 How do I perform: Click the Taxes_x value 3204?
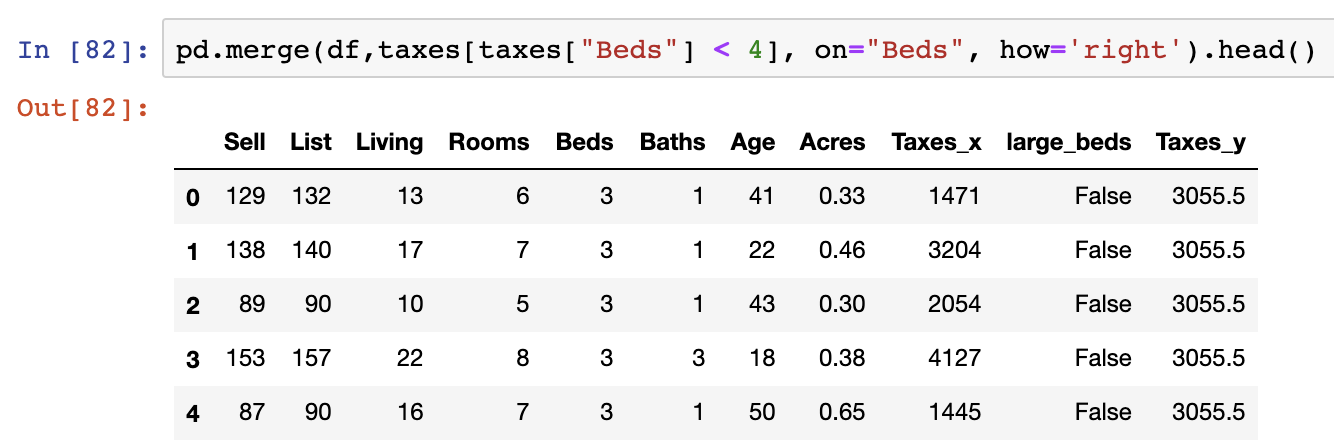coord(954,250)
